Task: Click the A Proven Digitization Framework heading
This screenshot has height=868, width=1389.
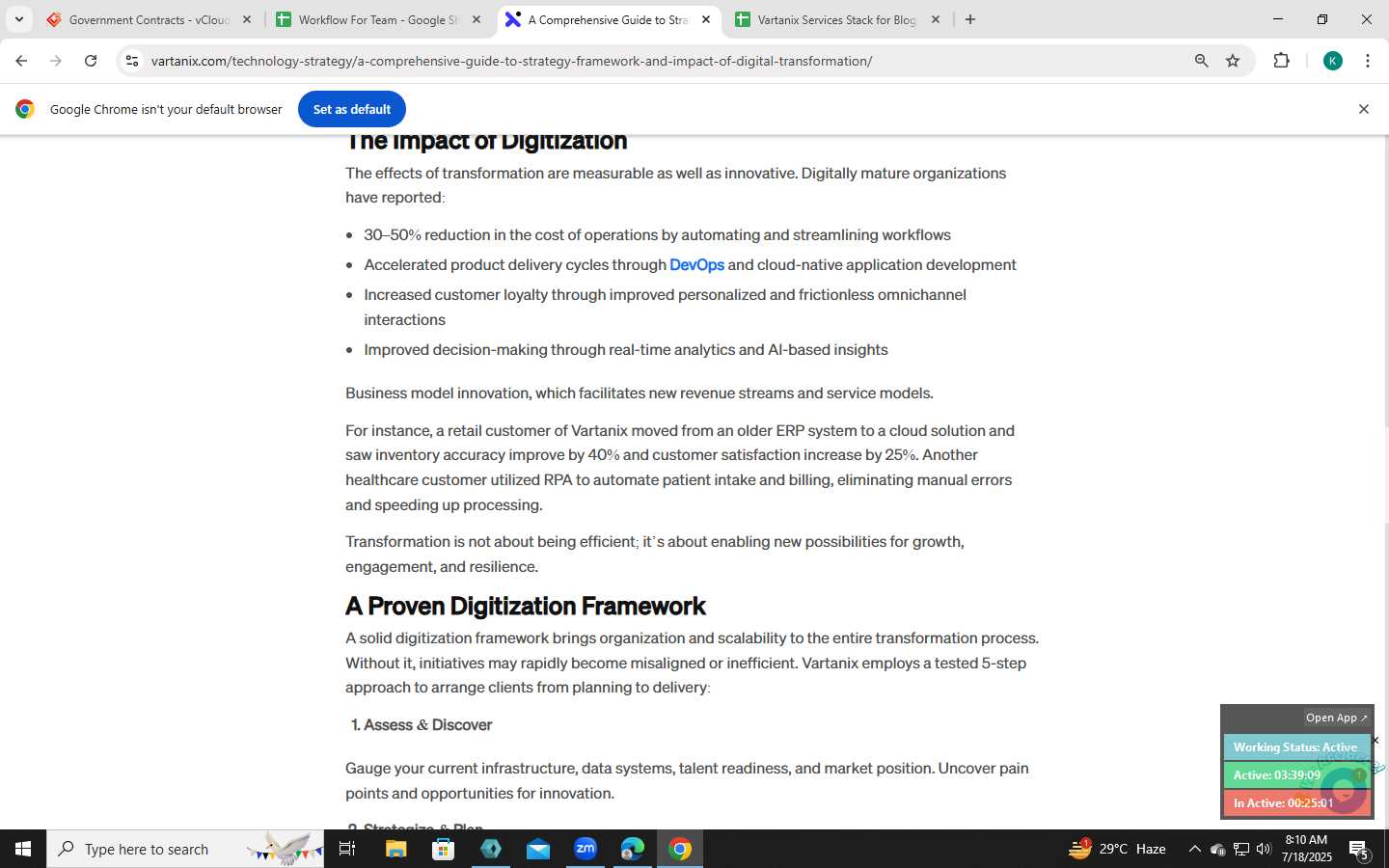Action: (526, 607)
